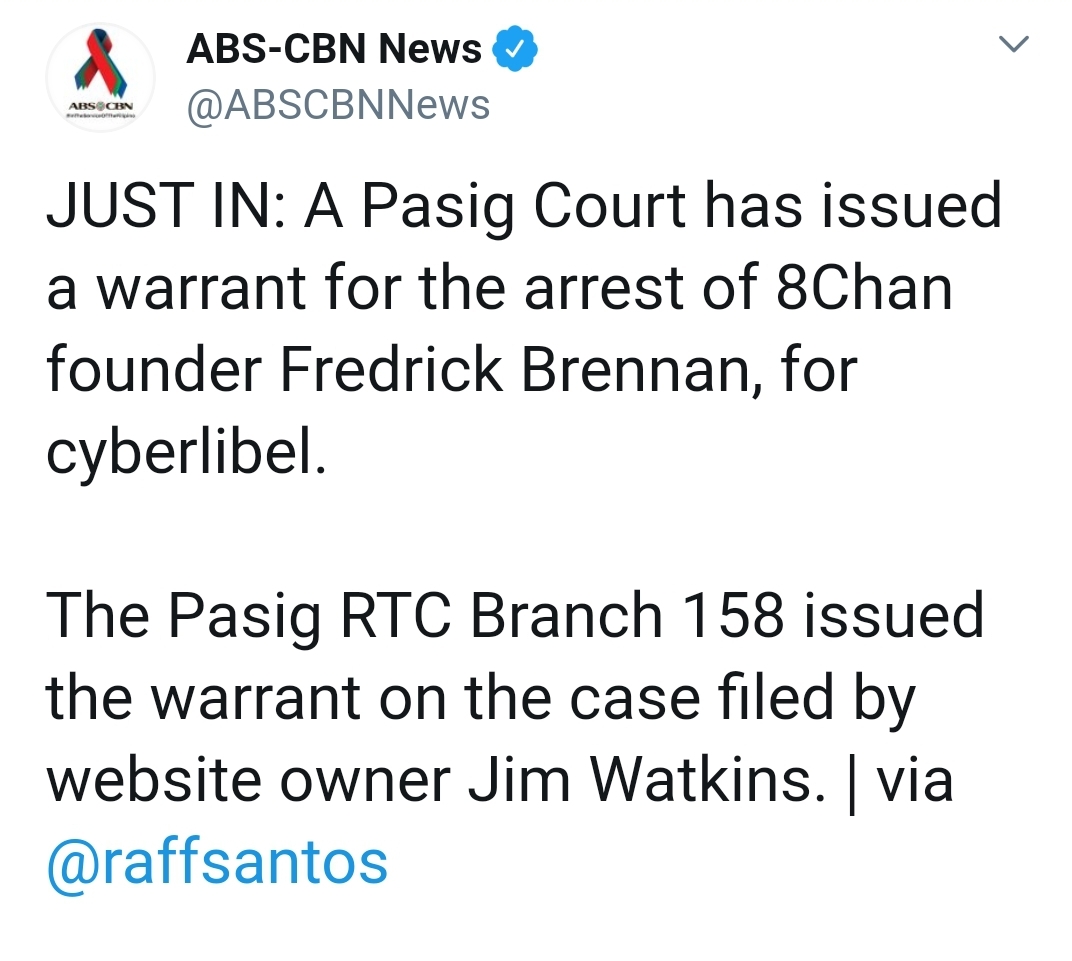Click the word 'cyberlibel.' in the tweet

click(187, 453)
